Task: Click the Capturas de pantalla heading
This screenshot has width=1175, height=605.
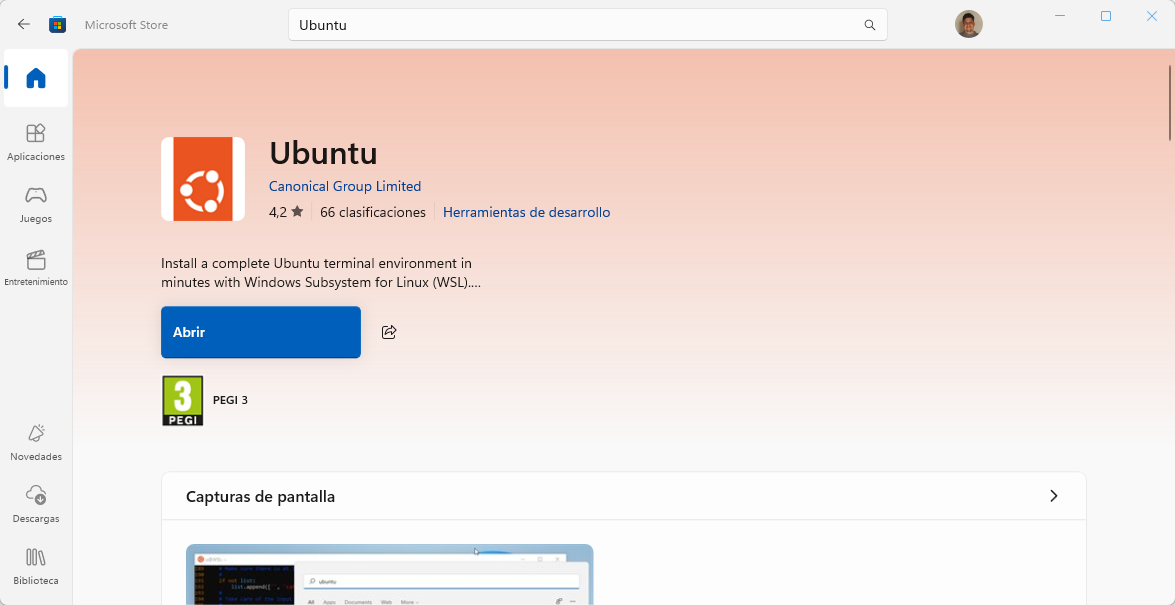Action: [260, 496]
